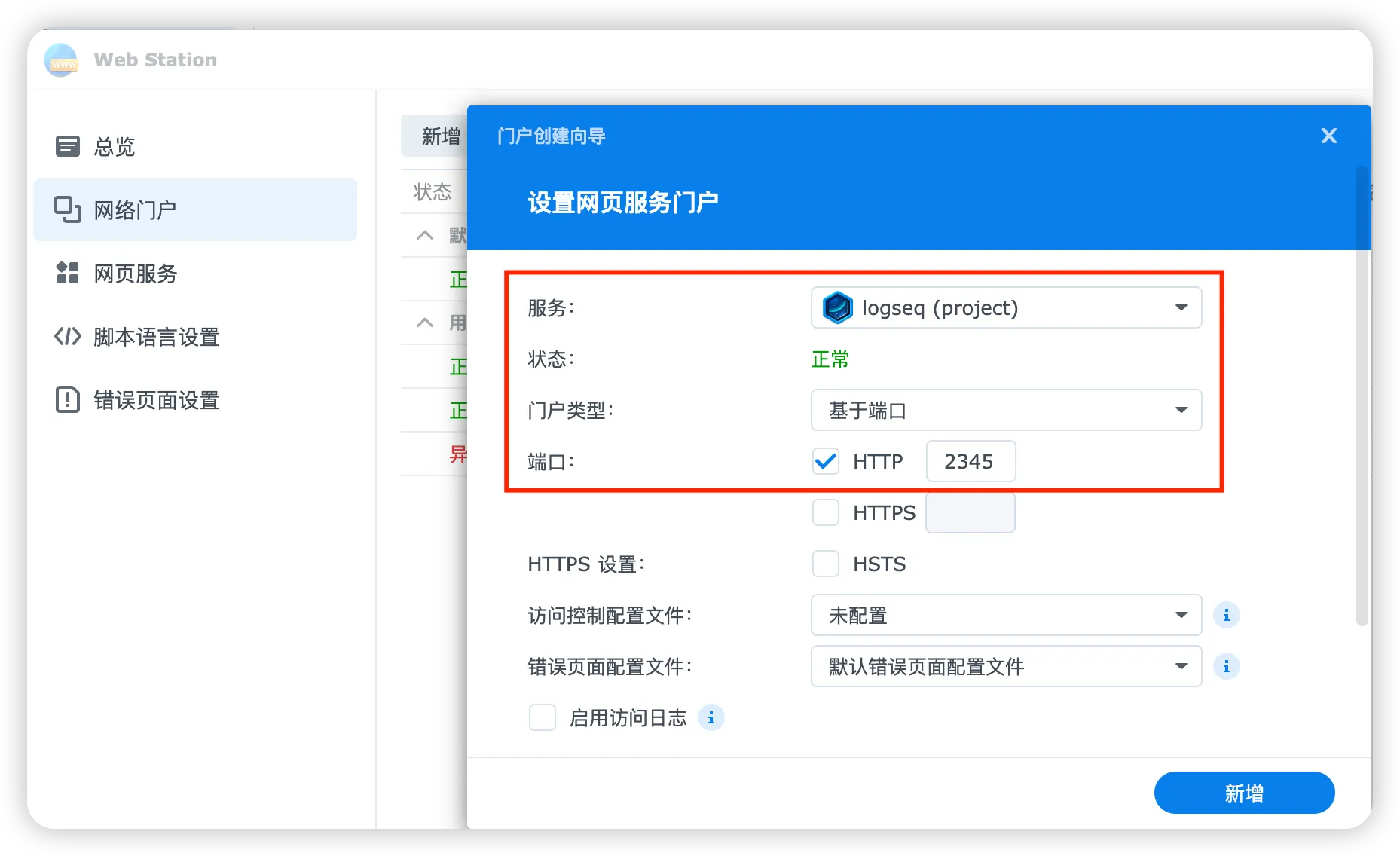1400x856 pixels.
Task: Open 错误页面设置 in the sidebar
Action: (195, 399)
